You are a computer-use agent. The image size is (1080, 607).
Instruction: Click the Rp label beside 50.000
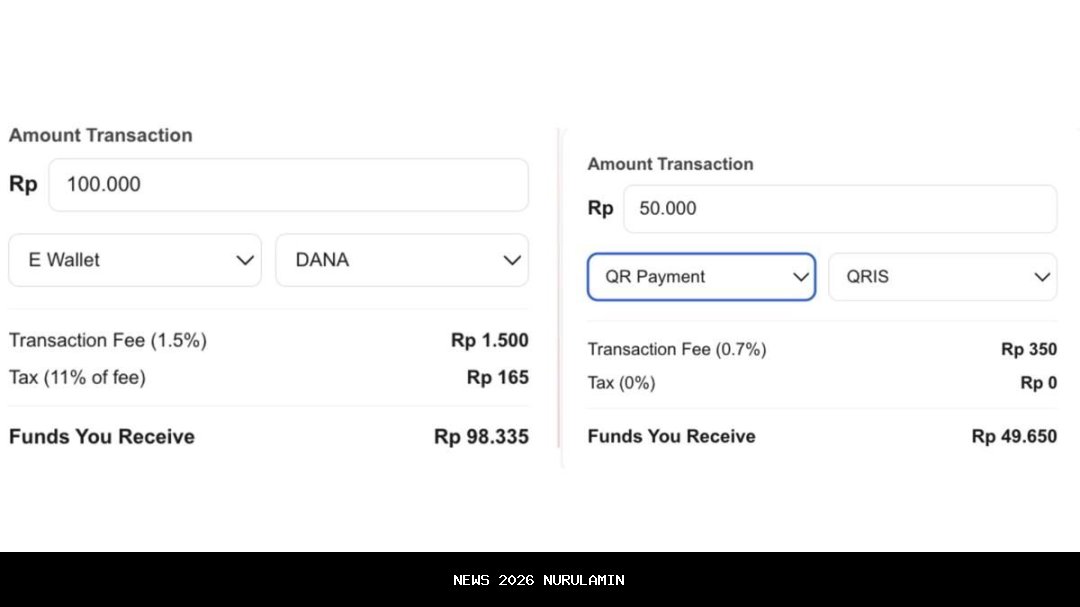click(x=600, y=209)
